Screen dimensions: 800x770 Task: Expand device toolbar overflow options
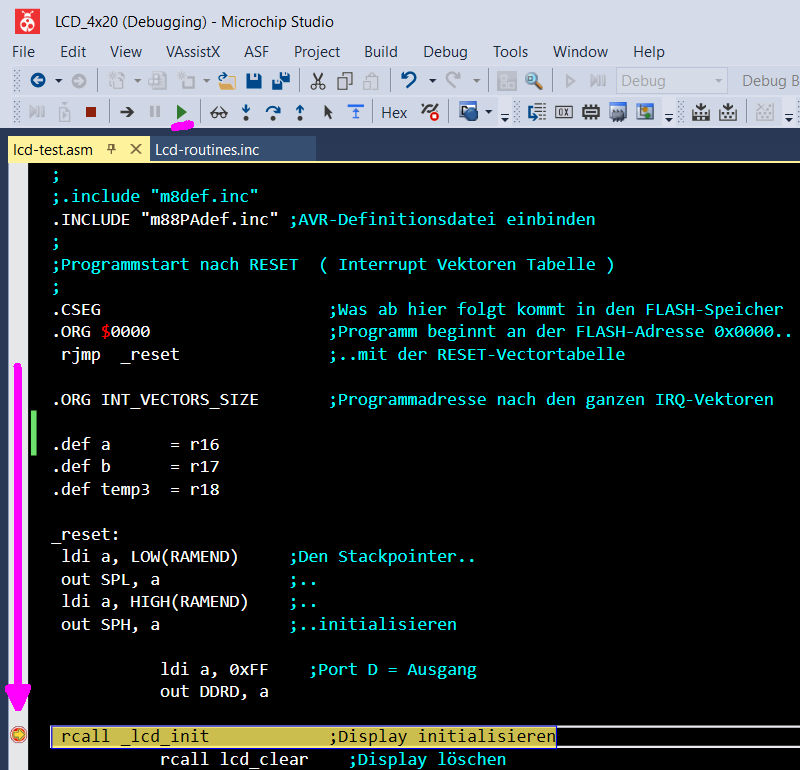(x=789, y=118)
